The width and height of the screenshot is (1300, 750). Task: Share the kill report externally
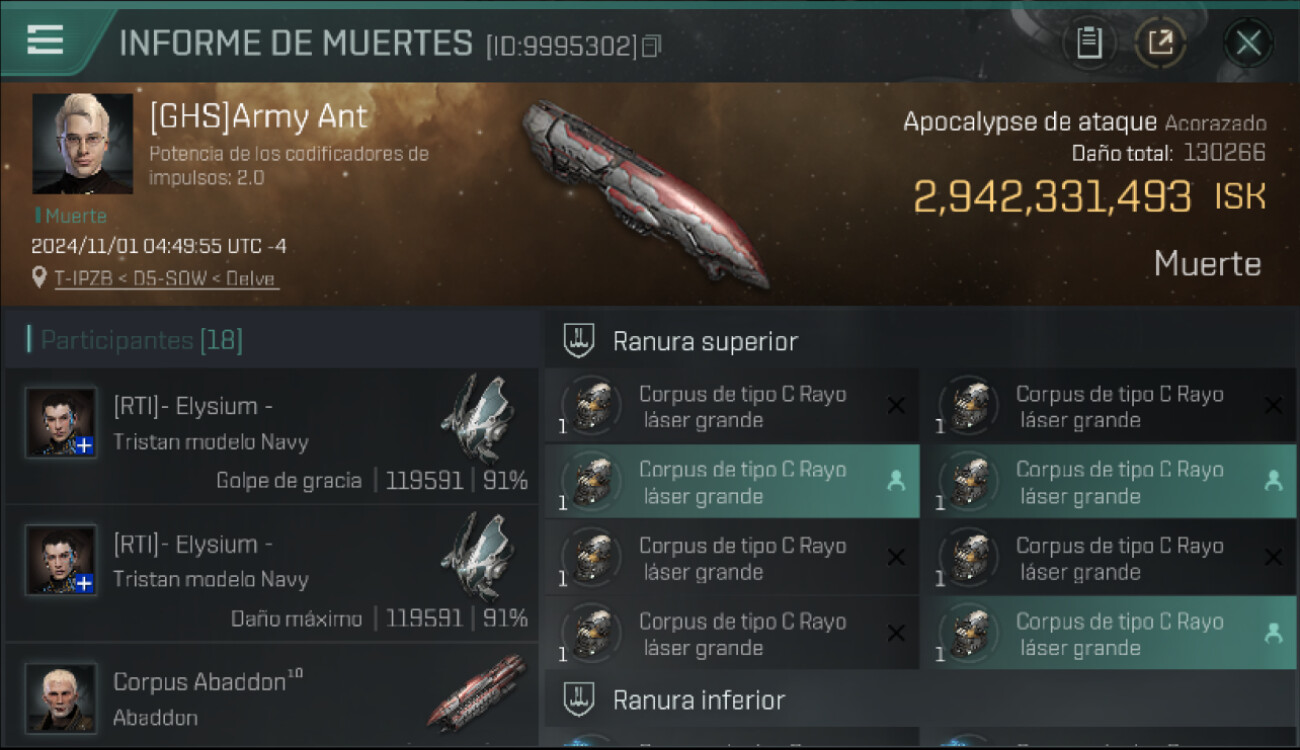click(1160, 43)
